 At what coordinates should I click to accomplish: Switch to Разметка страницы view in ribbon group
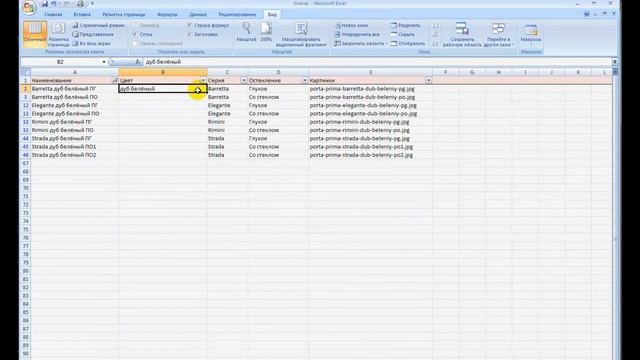point(58,34)
